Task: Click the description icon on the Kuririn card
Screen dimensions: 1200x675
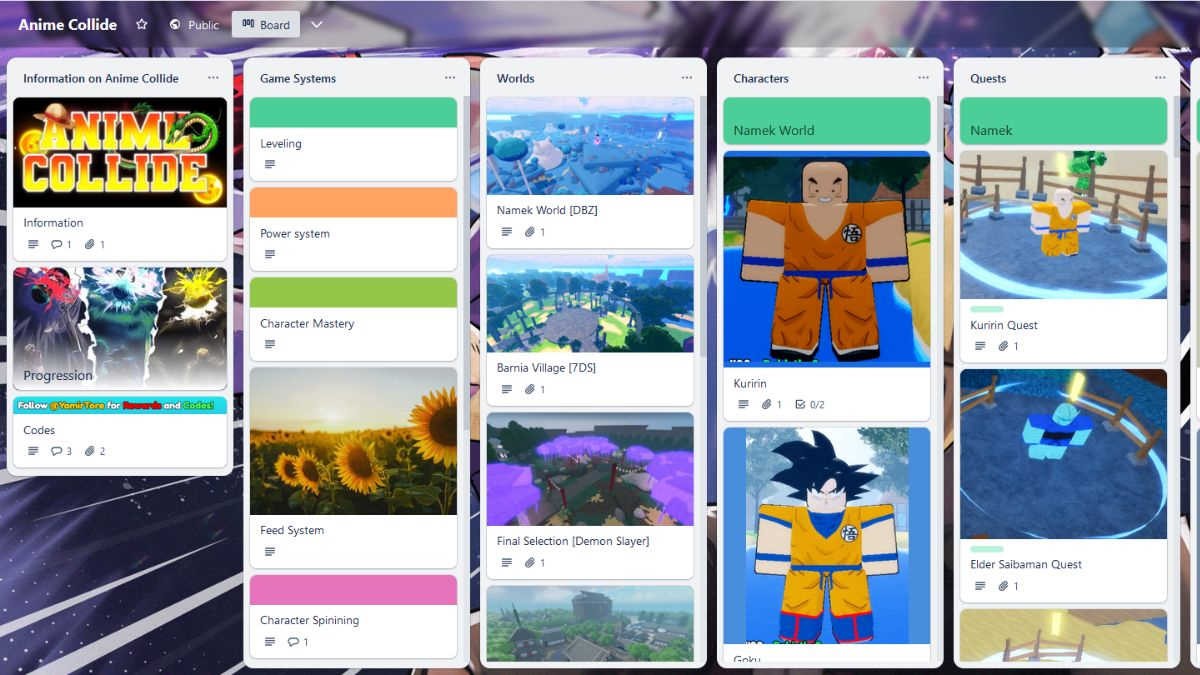Action: [743, 404]
